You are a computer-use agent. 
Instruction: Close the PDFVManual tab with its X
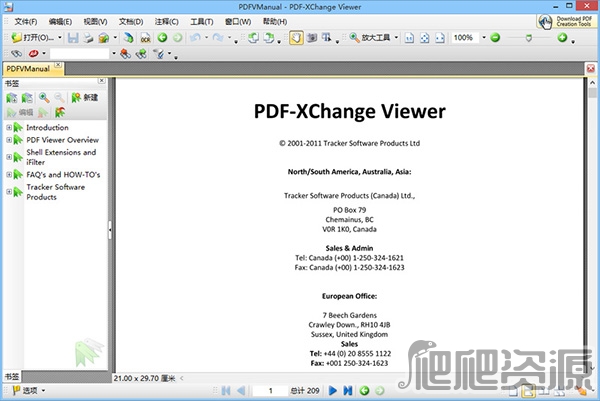coord(58,65)
